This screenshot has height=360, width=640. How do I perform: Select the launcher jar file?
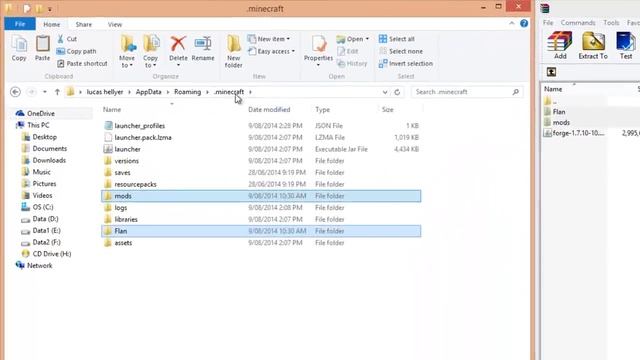261,149
